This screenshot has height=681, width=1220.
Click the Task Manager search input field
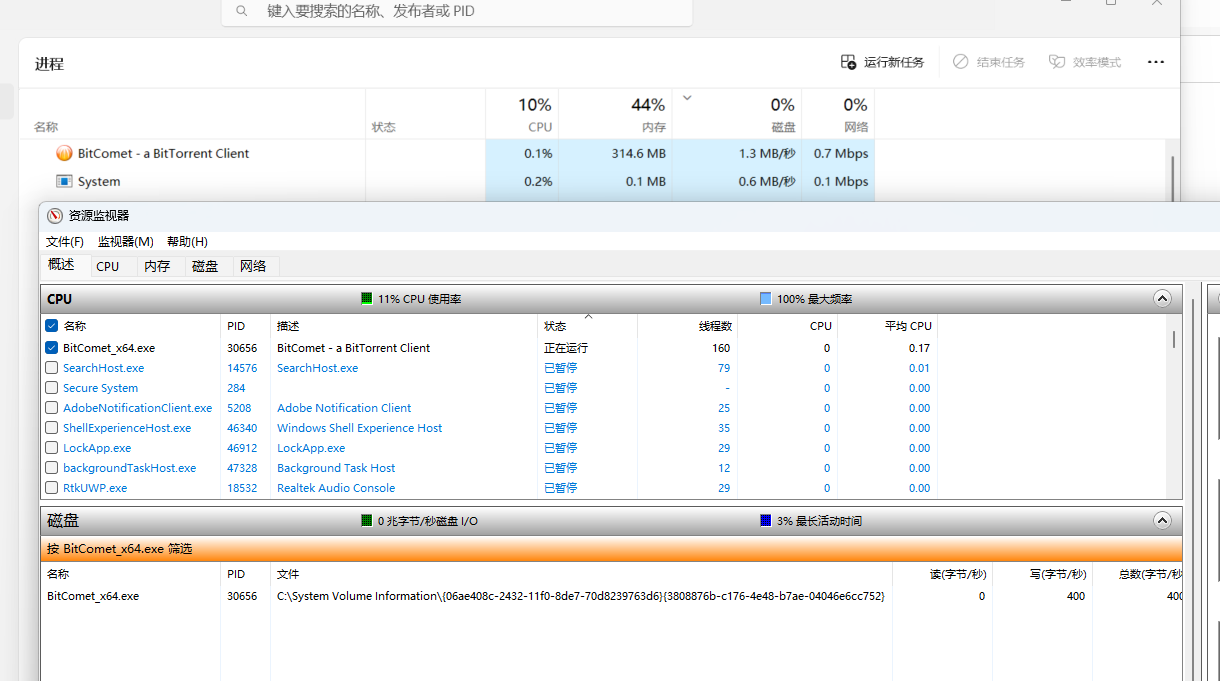point(457,11)
